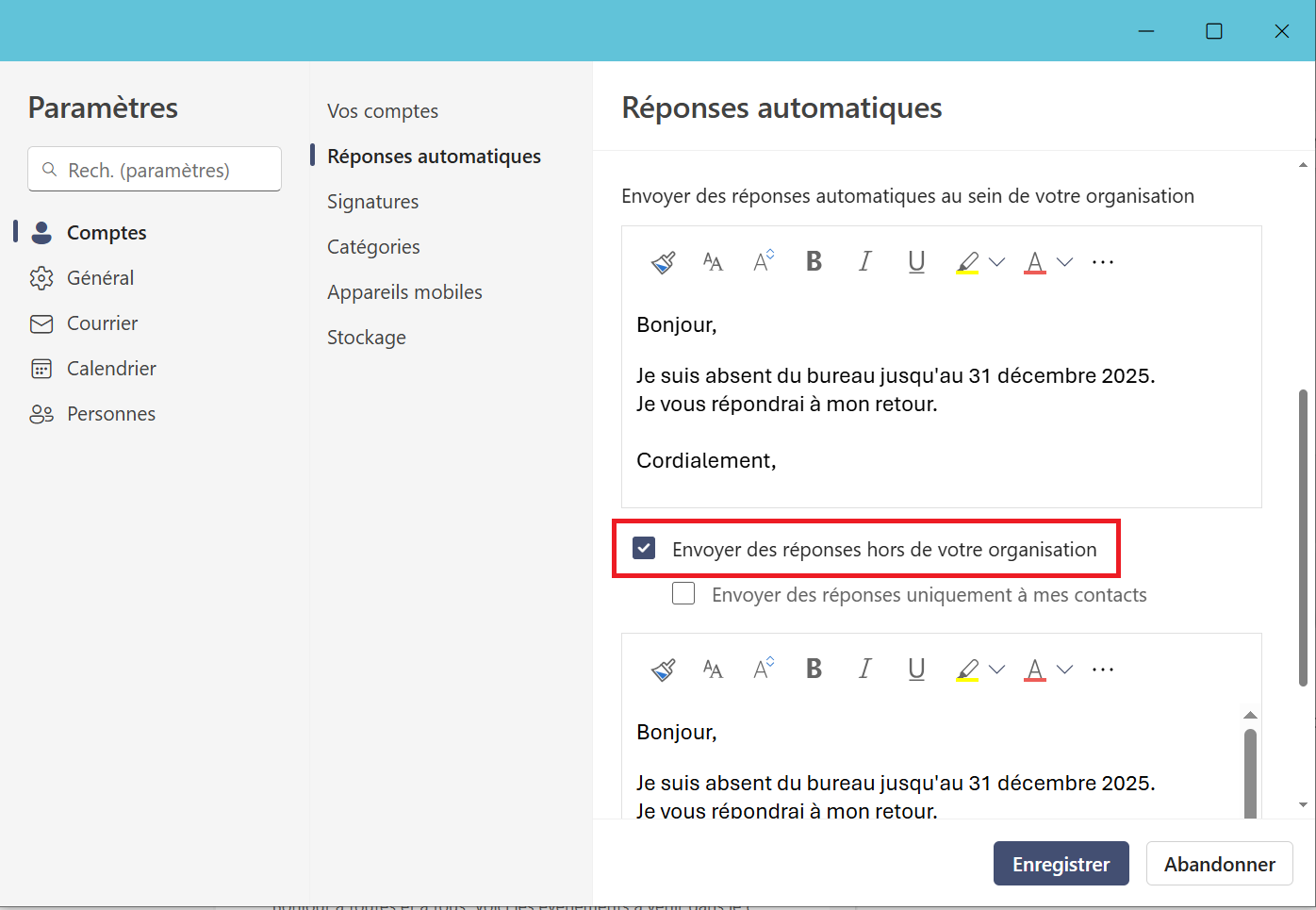
Task: Uncheck Envoyer des réponses hors de votre organisation
Action: click(644, 548)
